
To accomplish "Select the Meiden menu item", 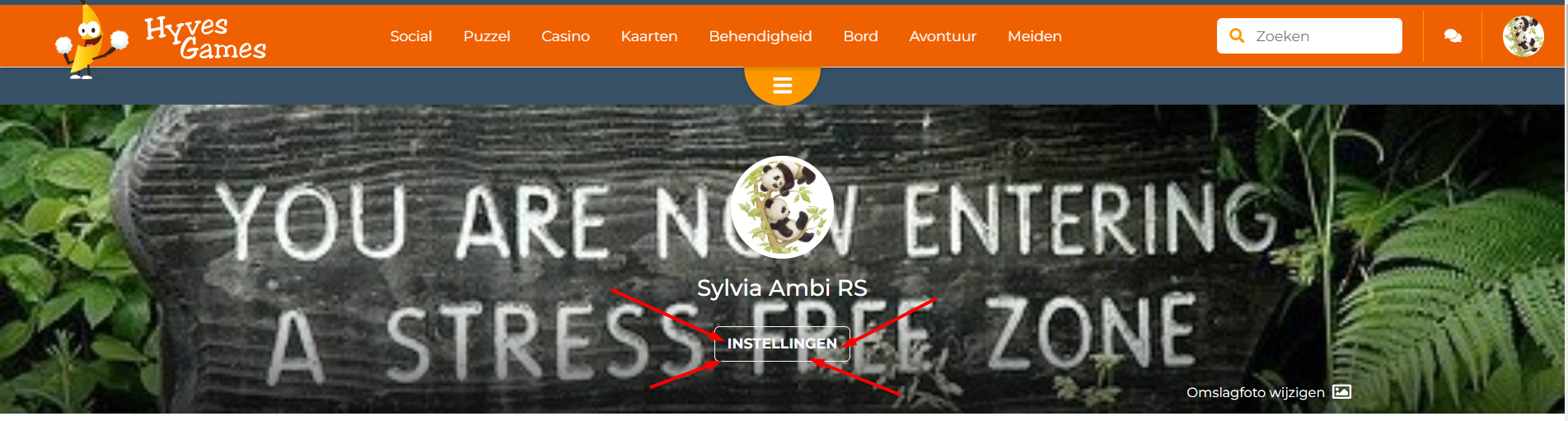I will (1035, 36).
